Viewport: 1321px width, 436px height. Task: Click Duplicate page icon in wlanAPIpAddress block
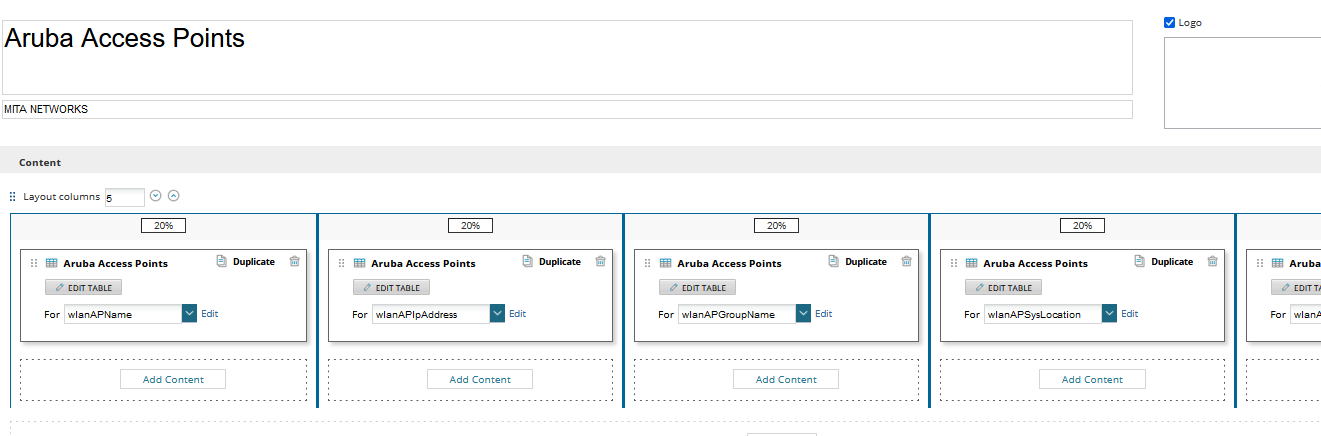coord(528,261)
